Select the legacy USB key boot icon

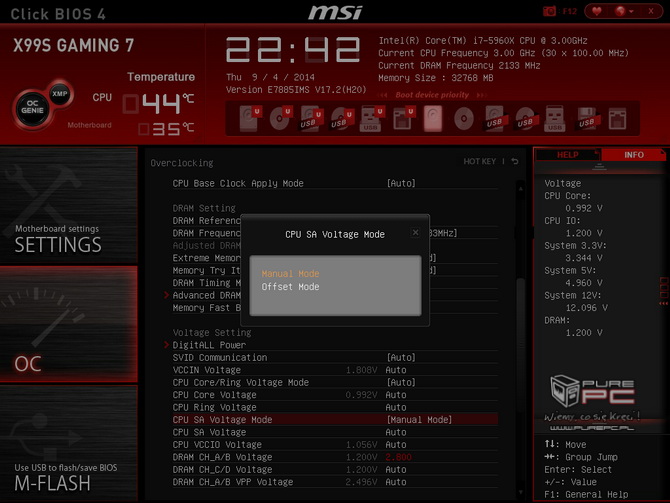(555, 118)
